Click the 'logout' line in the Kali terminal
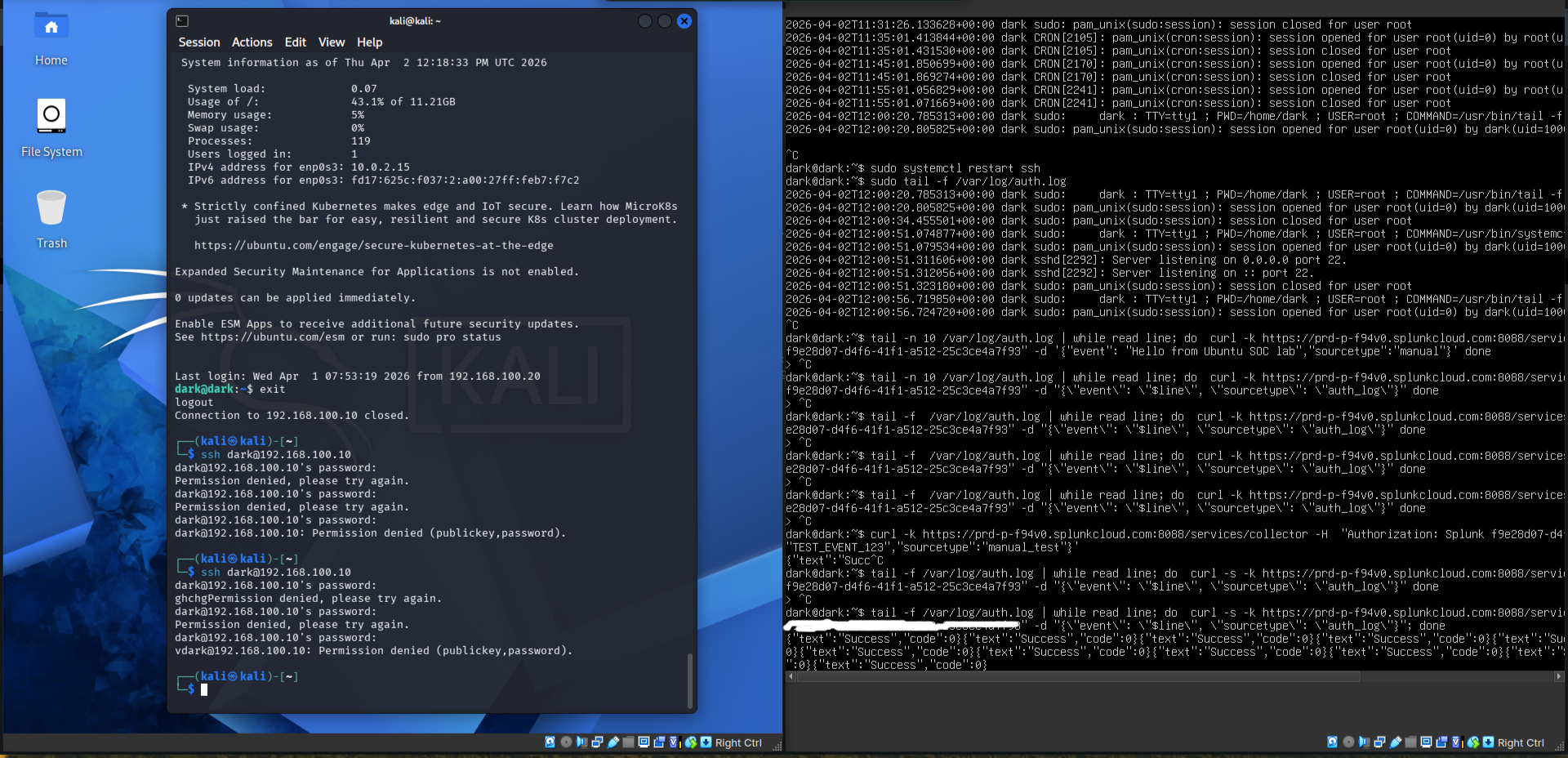 pyautogui.click(x=194, y=403)
